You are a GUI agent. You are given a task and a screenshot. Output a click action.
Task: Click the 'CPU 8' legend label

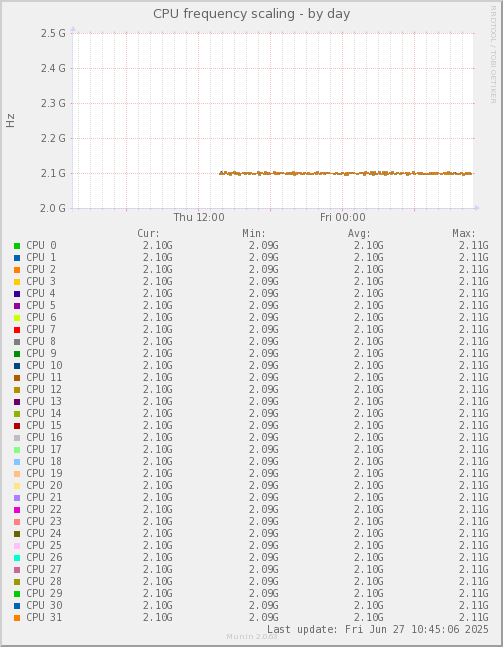tap(41, 341)
